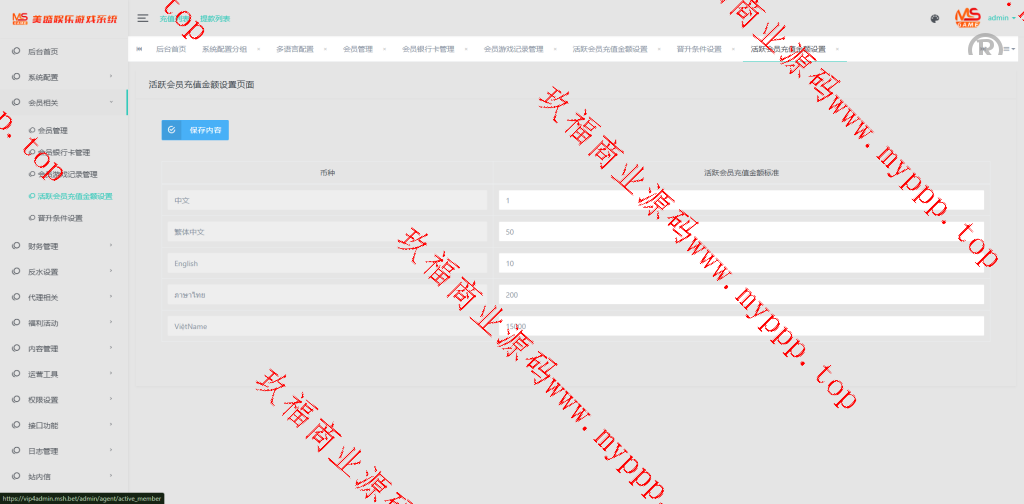This screenshot has height=504, width=1024.
Task: Click the 保存内容 save button
Action: tap(195, 130)
